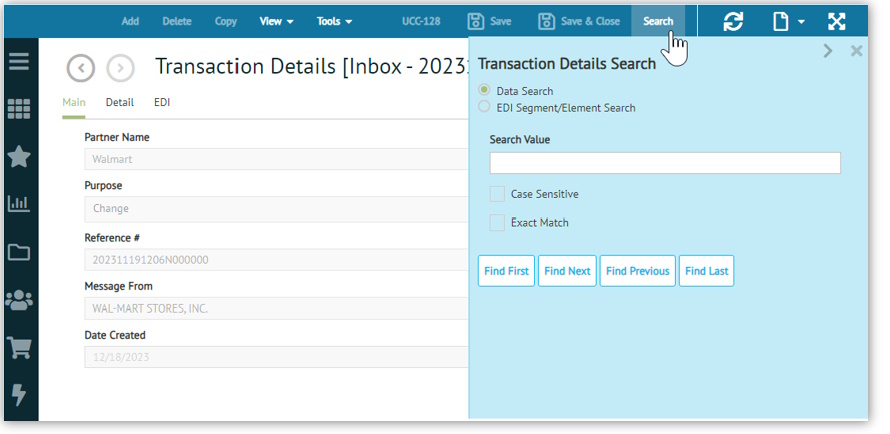Switch to the Detail tab

119,102
